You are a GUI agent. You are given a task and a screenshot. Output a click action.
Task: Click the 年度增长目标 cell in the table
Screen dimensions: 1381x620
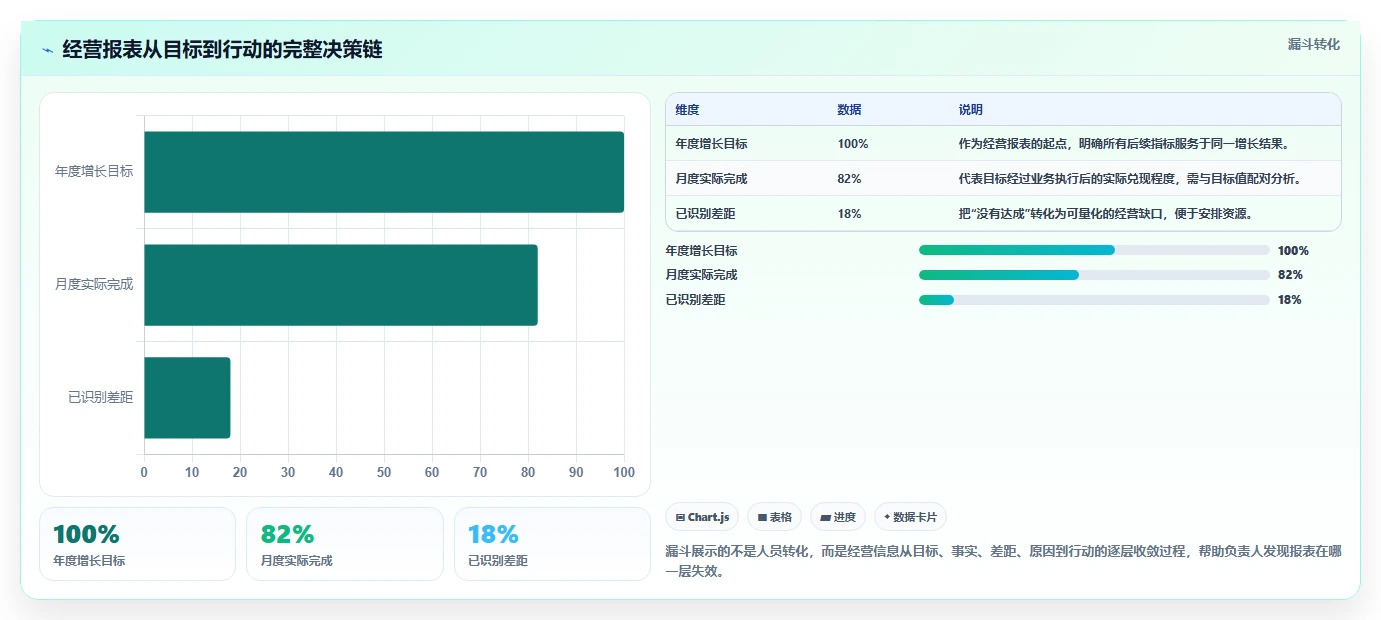click(711, 144)
